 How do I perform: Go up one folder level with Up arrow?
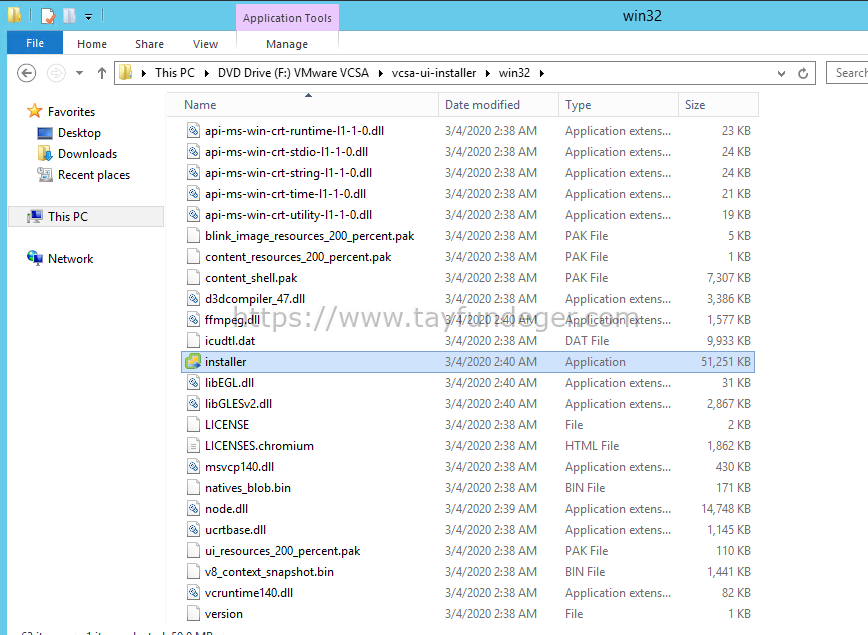pos(101,73)
